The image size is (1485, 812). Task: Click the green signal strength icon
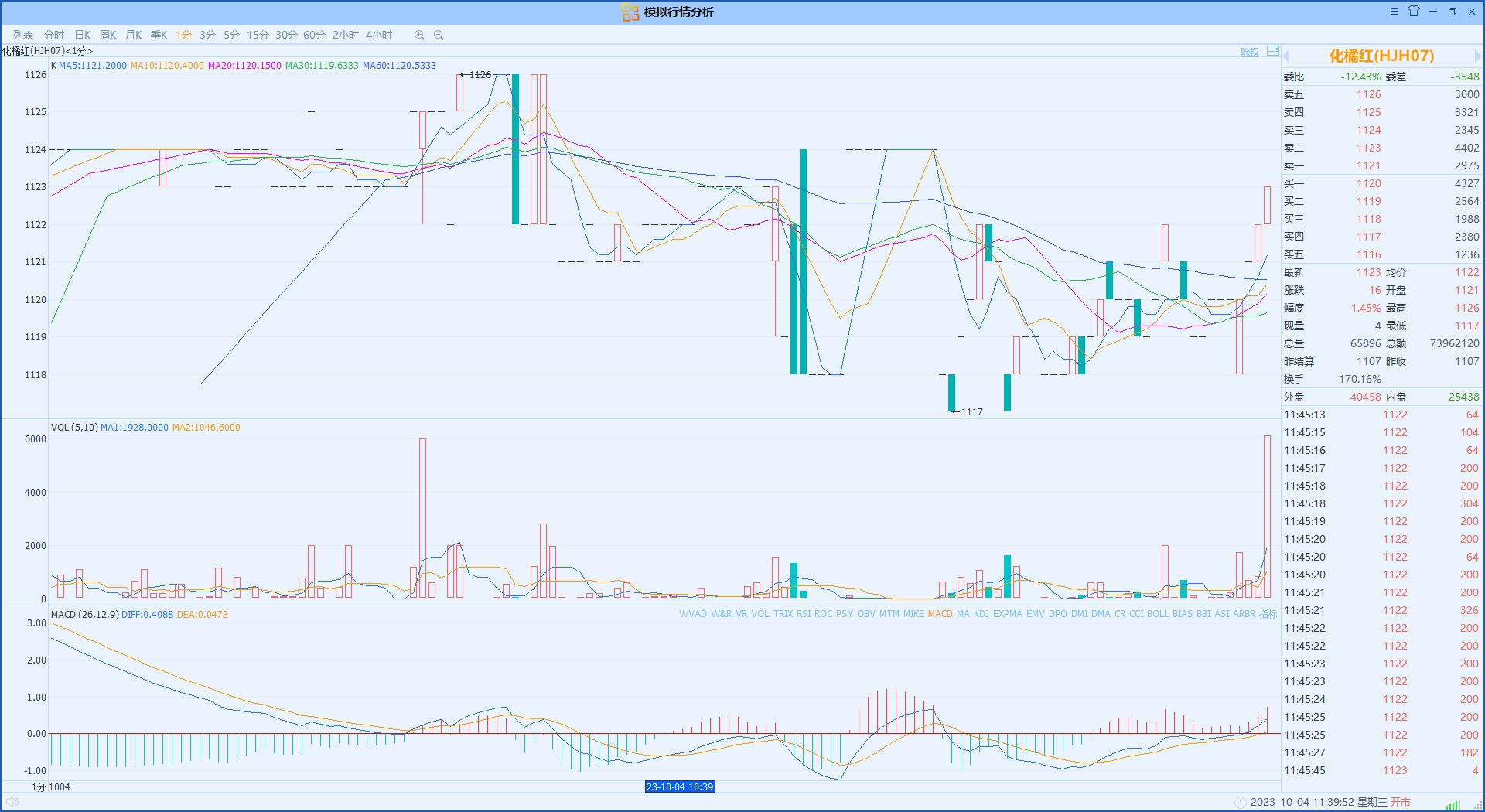pos(1453,804)
